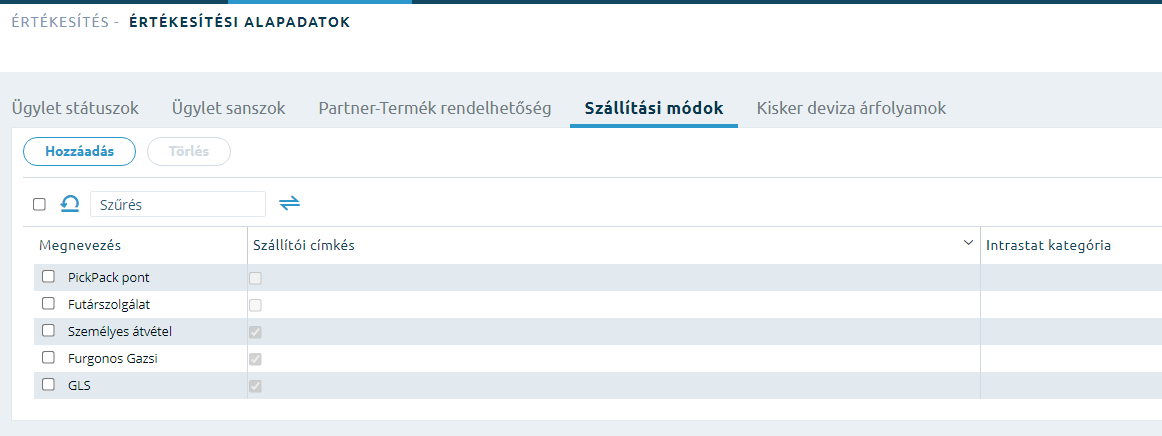Click the reset filter undo icon
This screenshot has width=1162, height=436.
(x=70, y=204)
